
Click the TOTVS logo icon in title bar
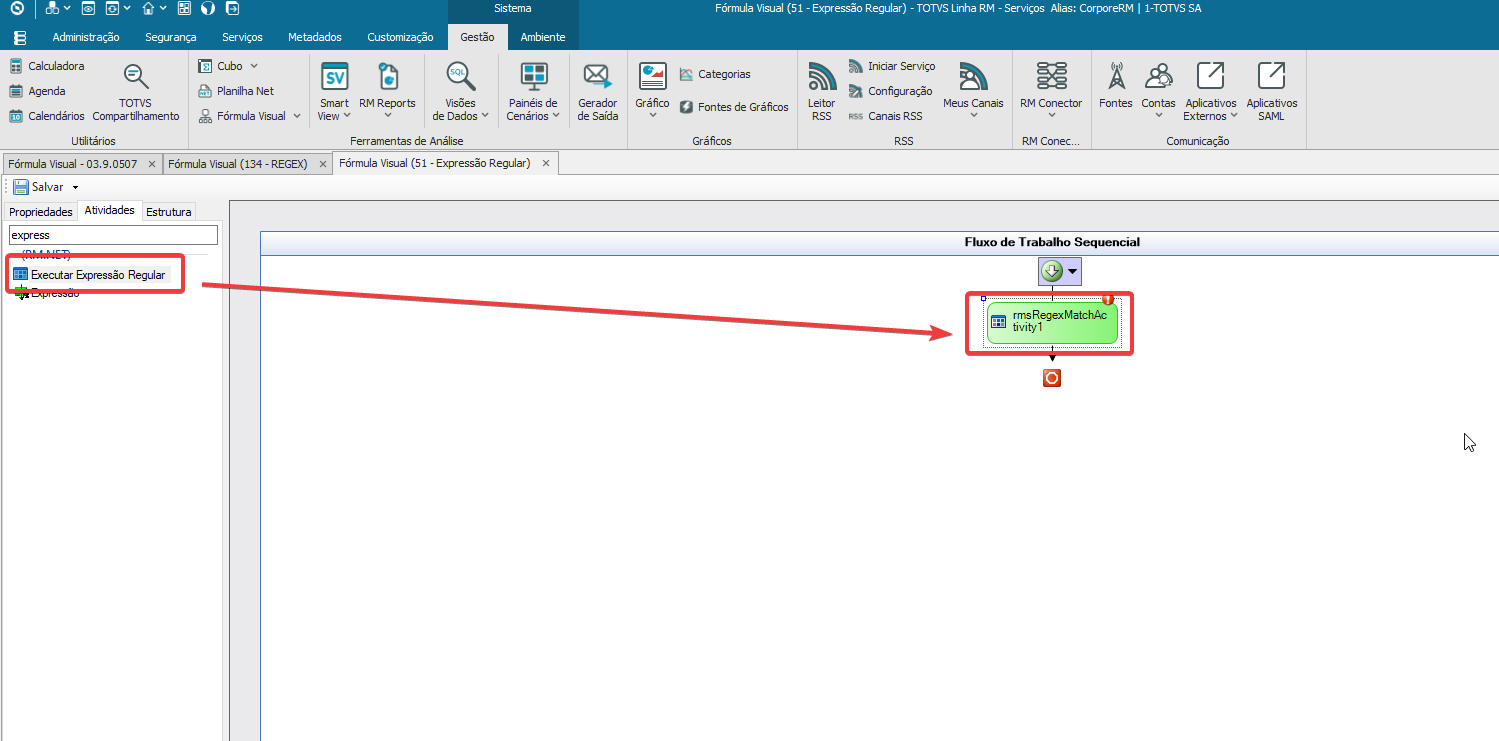point(17,9)
